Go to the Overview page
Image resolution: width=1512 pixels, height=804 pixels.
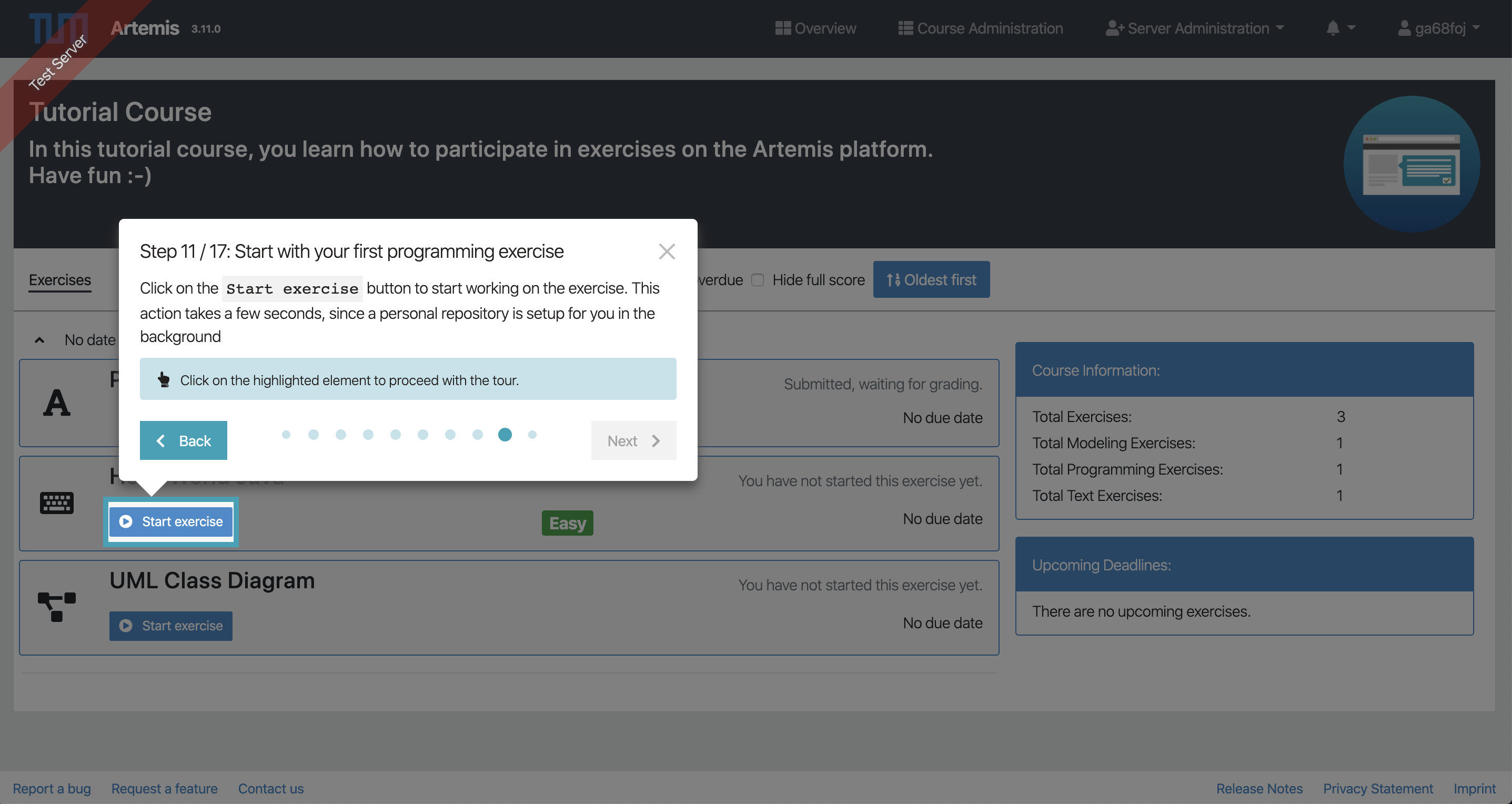[815, 28]
